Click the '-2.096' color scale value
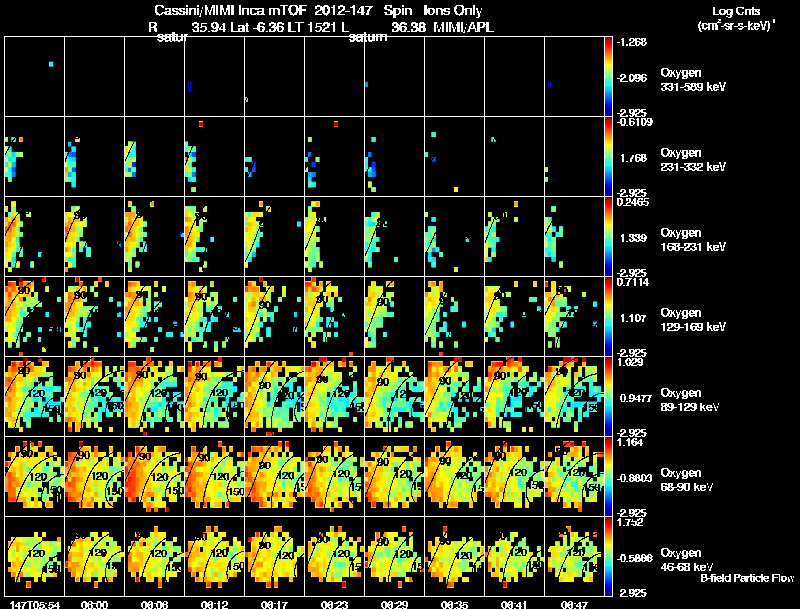Viewport: 800px width, 609px height. click(632, 78)
